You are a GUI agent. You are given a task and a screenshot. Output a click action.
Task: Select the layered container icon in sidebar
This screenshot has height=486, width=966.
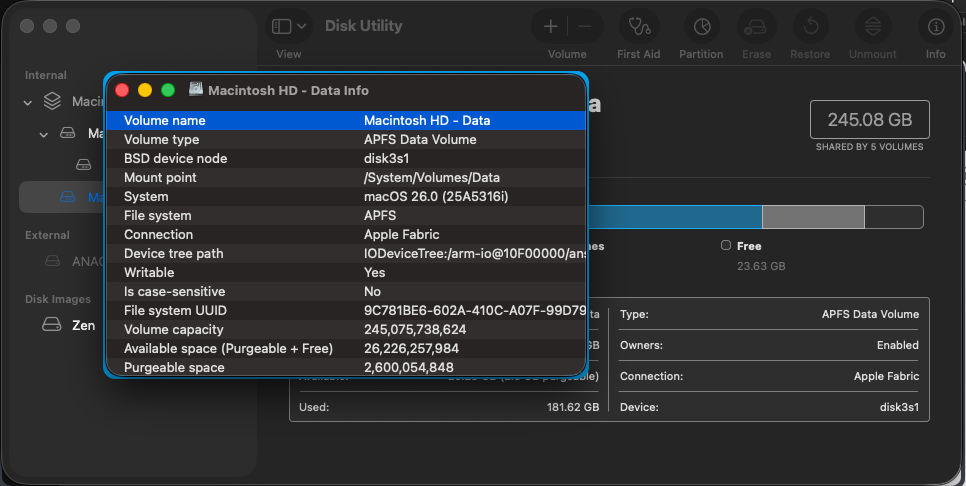(x=52, y=101)
